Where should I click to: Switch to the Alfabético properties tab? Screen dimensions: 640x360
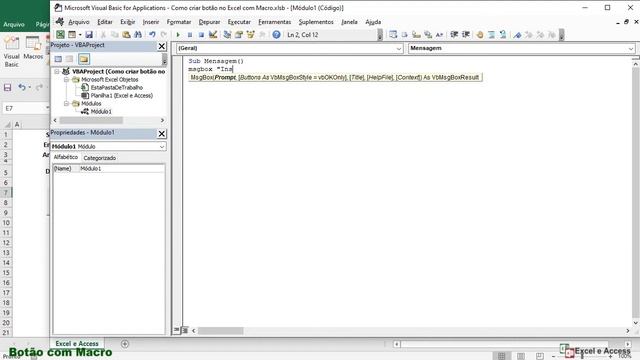(x=66, y=157)
